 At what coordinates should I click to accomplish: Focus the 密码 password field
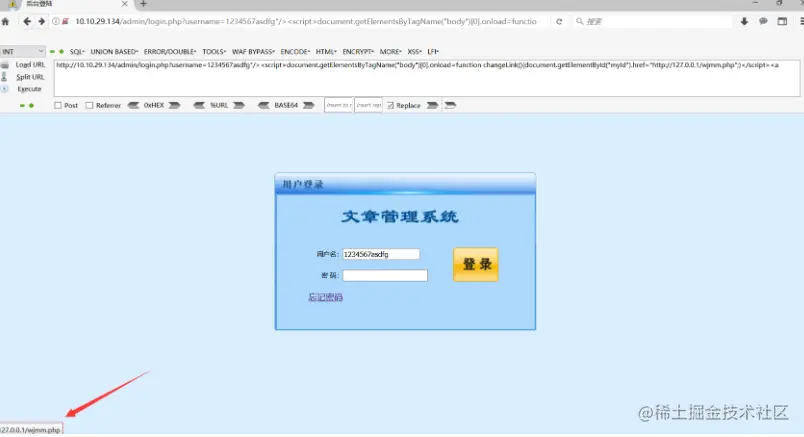pyautogui.click(x=385, y=275)
